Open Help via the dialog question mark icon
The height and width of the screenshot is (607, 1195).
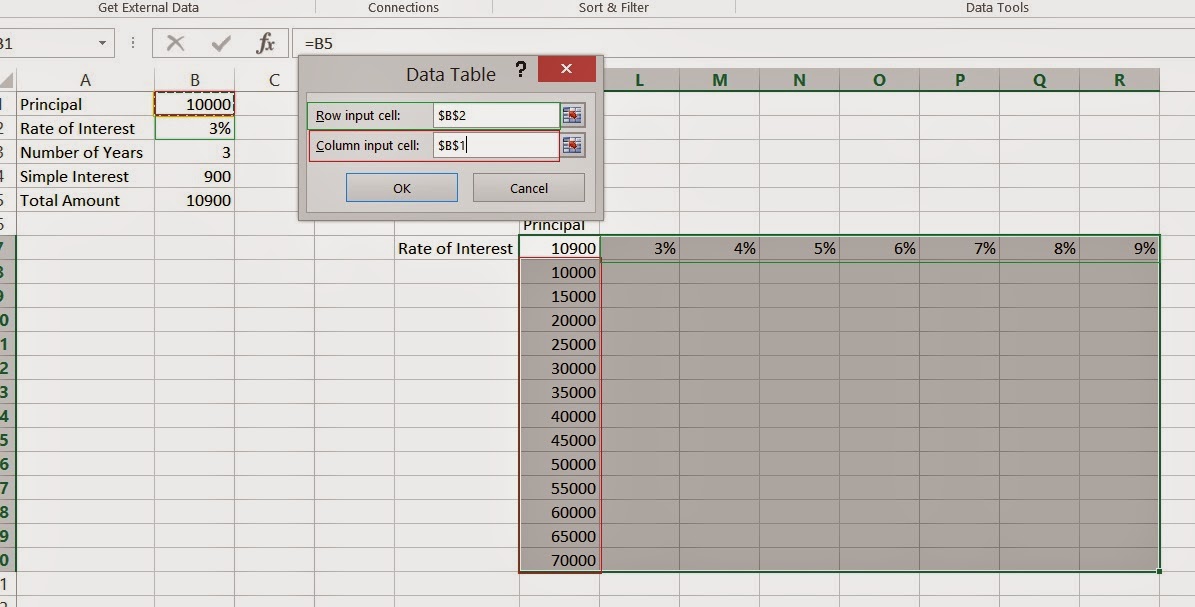tap(520, 69)
